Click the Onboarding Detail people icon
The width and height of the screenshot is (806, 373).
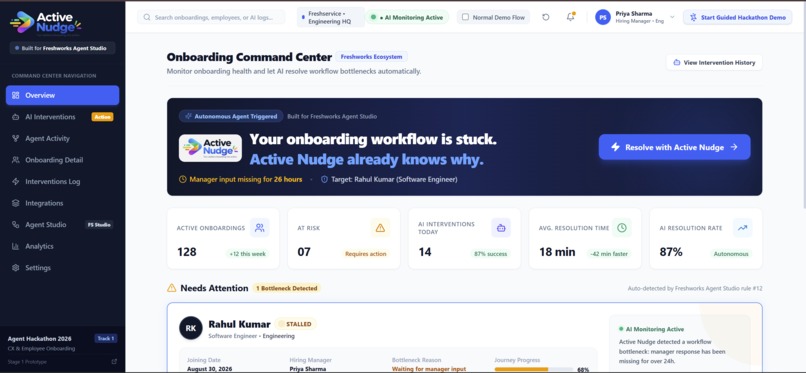tap(15, 160)
